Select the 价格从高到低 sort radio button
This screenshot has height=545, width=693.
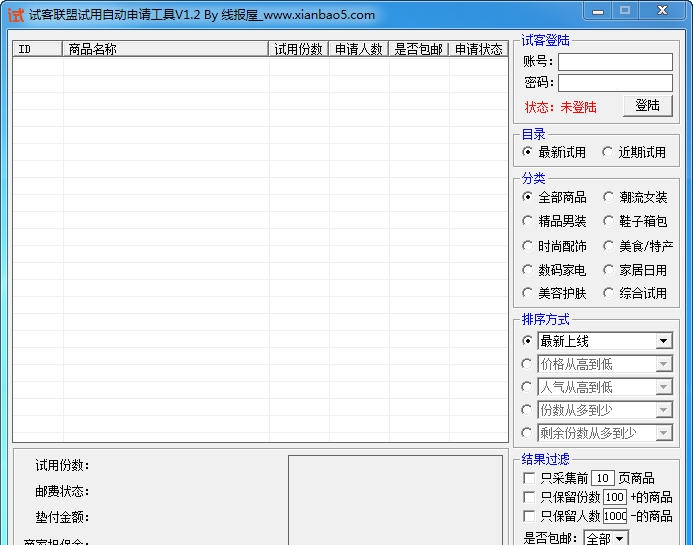tap(528, 364)
